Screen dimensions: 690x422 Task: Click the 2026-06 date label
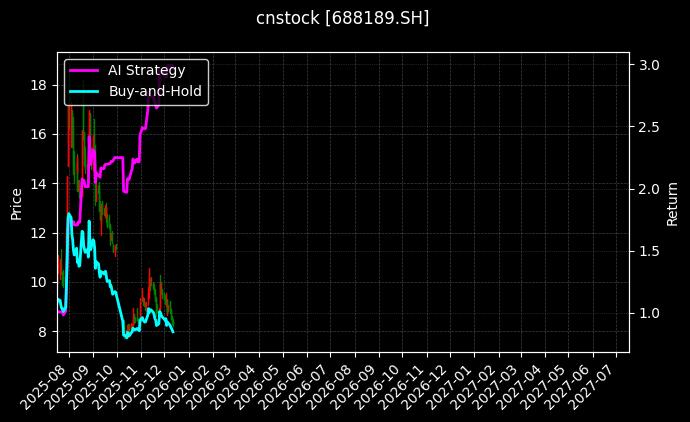pyautogui.click(x=282, y=387)
